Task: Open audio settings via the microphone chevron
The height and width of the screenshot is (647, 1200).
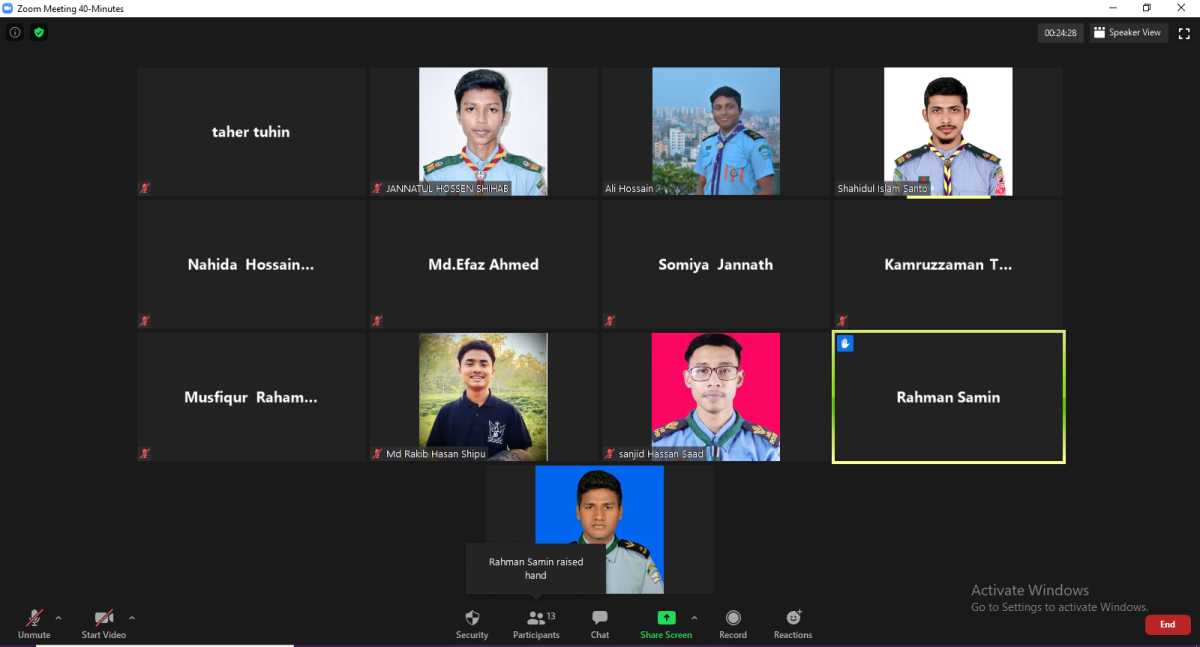Action: pos(57,617)
